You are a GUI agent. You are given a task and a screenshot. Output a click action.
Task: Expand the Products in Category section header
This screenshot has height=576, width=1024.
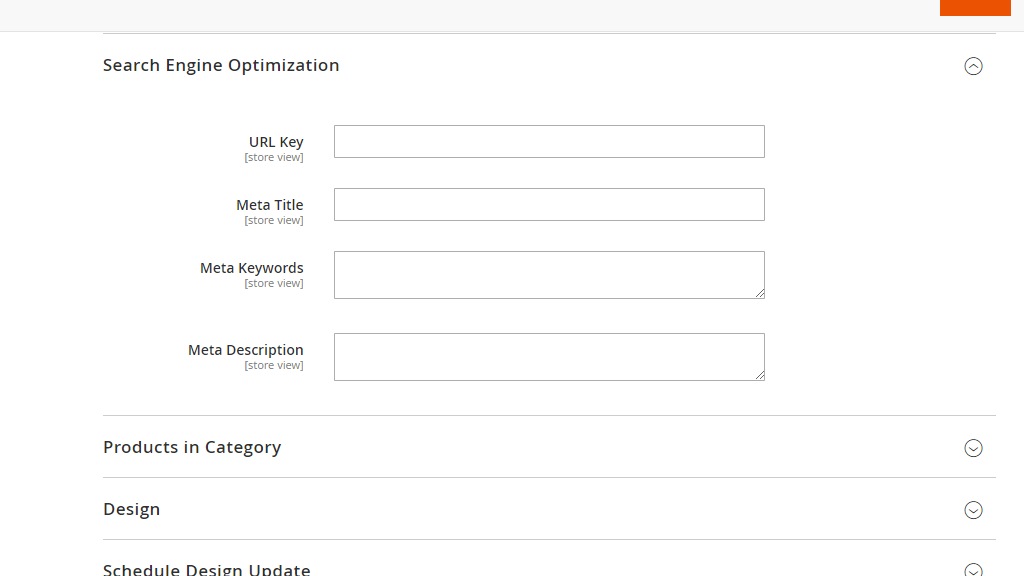tap(192, 448)
